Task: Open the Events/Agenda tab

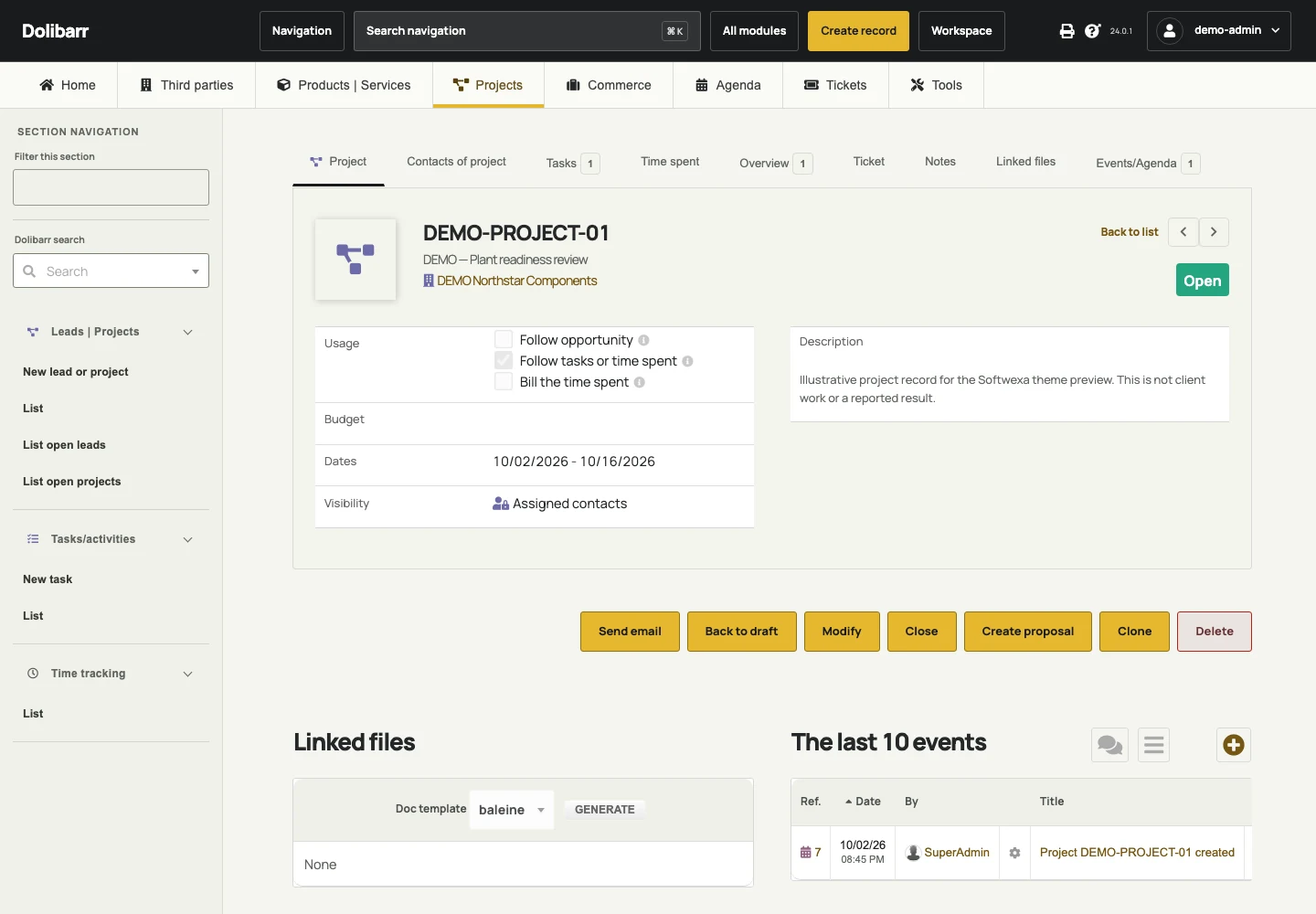Action: (x=1147, y=164)
